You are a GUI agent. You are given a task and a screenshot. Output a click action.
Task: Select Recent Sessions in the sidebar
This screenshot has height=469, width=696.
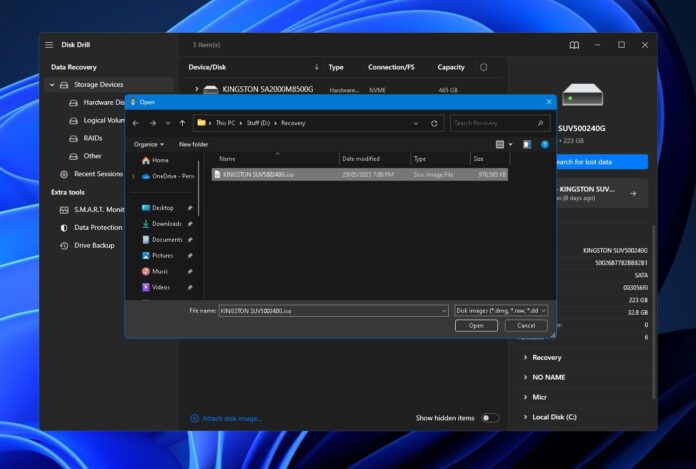click(98, 173)
